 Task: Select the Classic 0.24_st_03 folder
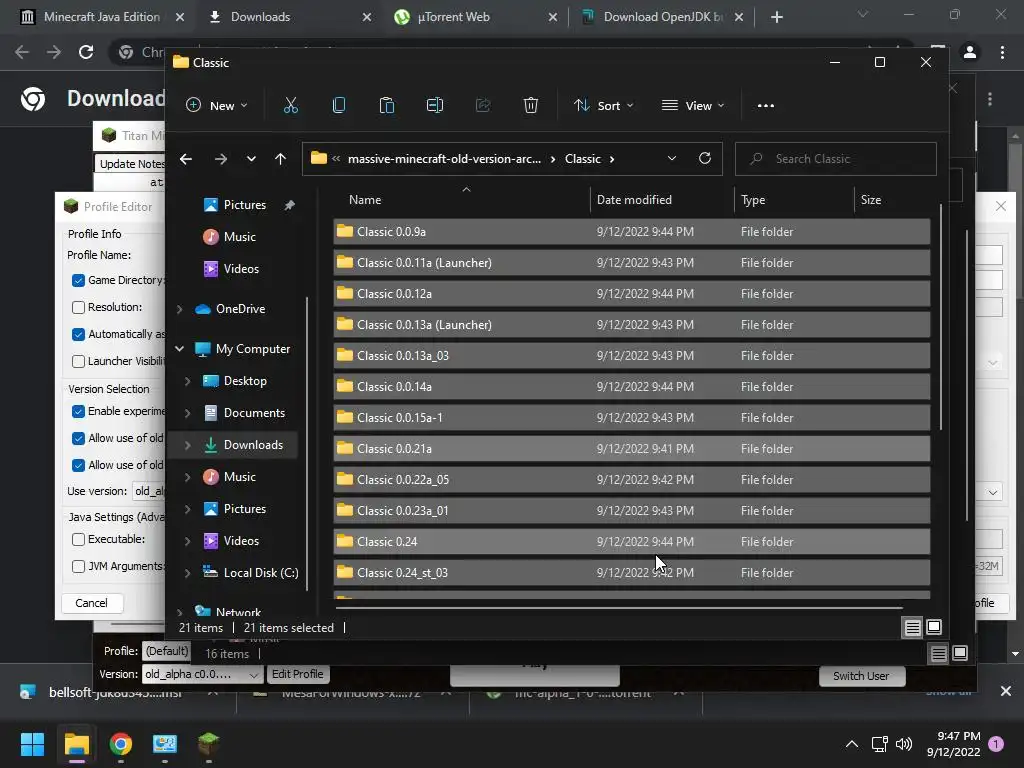pyautogui.click(x=632, y=573)
